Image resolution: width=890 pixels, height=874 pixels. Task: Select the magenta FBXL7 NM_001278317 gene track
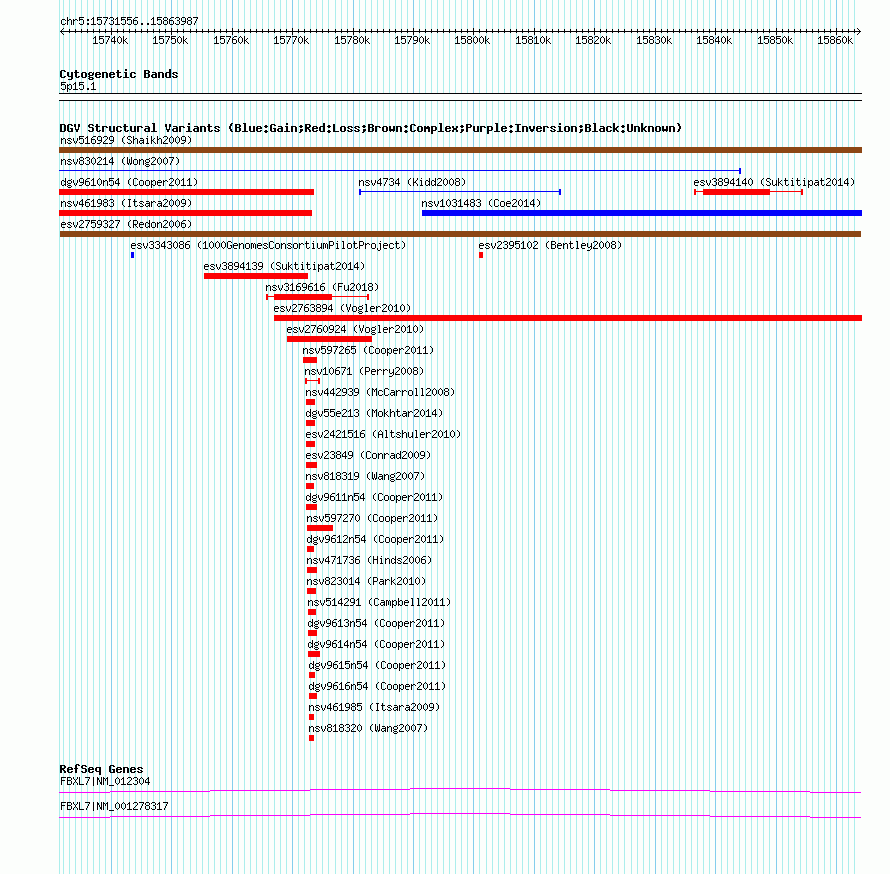[460, 816]
